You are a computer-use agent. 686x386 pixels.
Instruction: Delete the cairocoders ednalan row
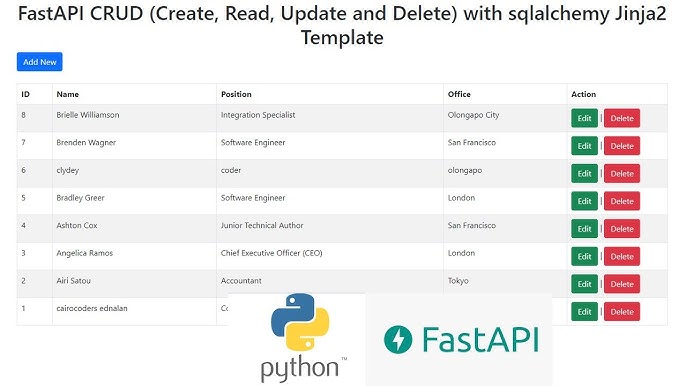click(622, 312)
